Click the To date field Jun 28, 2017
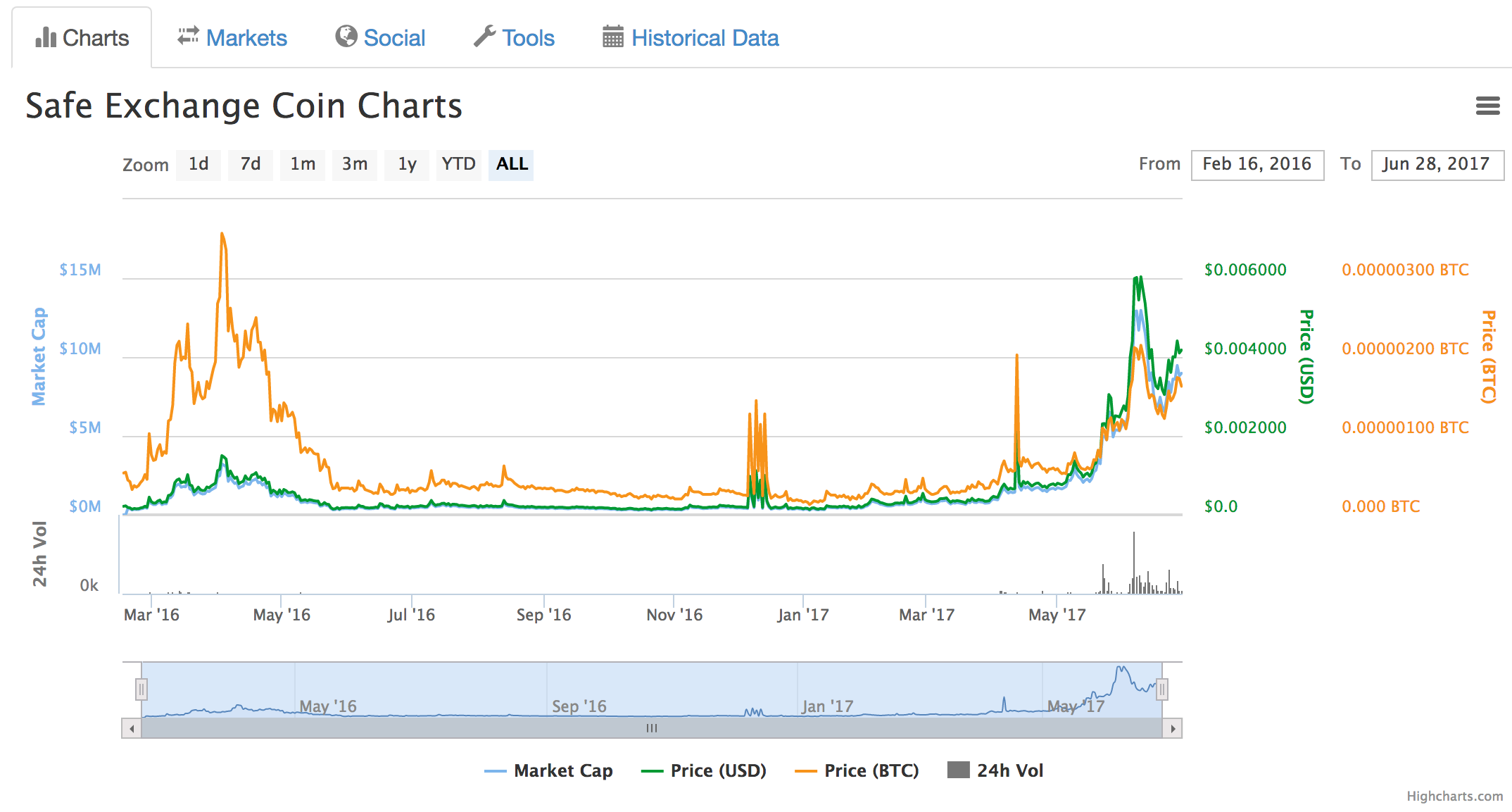The height and width of the screenshot is (812, 1512). [1437, 165]
